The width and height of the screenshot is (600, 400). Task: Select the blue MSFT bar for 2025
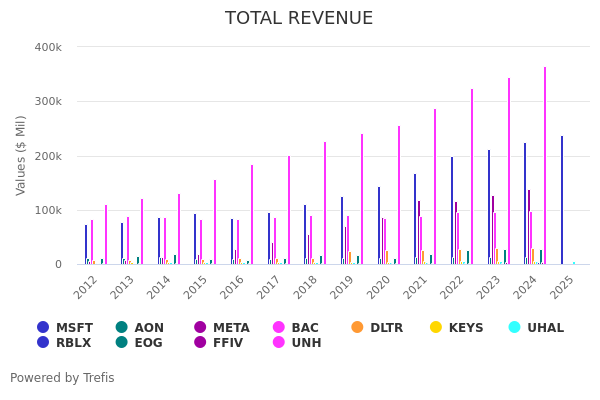click(562, 200)
